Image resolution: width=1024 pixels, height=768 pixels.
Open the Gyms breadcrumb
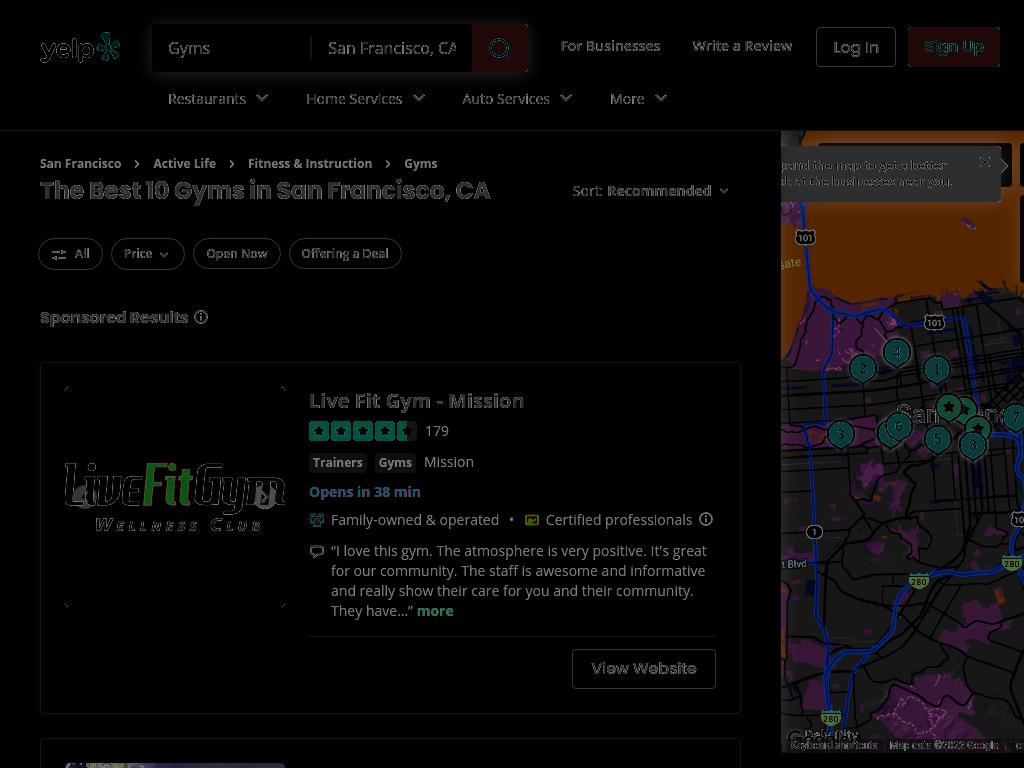point(421,163)
